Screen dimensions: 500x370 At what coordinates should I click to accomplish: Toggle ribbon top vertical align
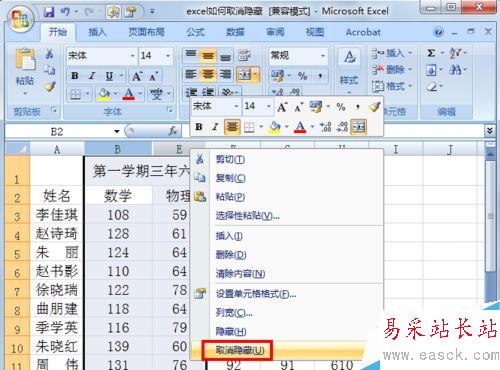pos(191,54)
